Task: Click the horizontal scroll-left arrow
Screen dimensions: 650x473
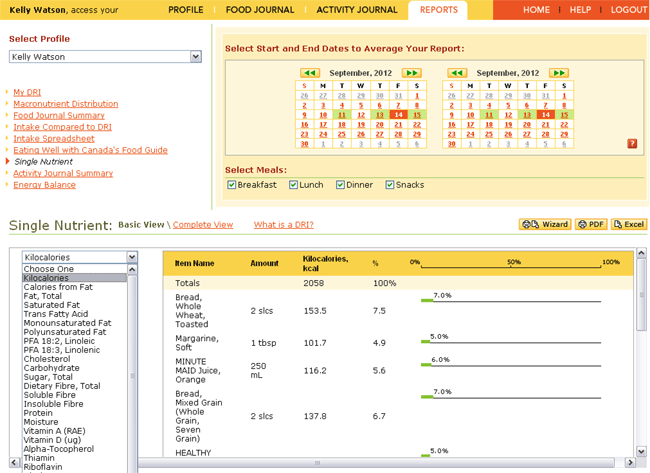Action: coord(15,462)
